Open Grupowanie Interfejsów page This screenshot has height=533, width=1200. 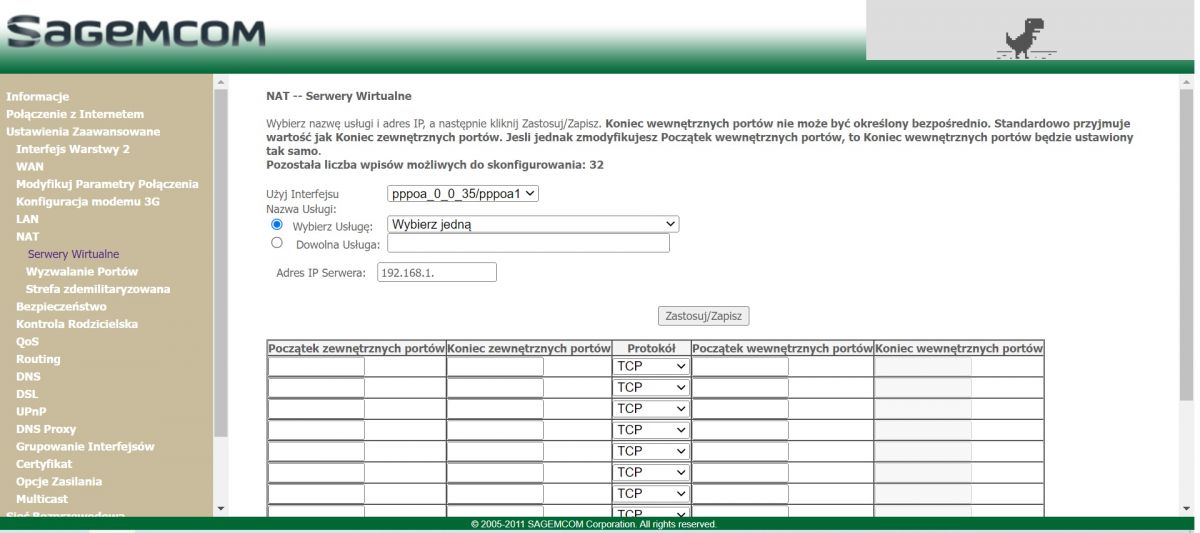[85, 446]
